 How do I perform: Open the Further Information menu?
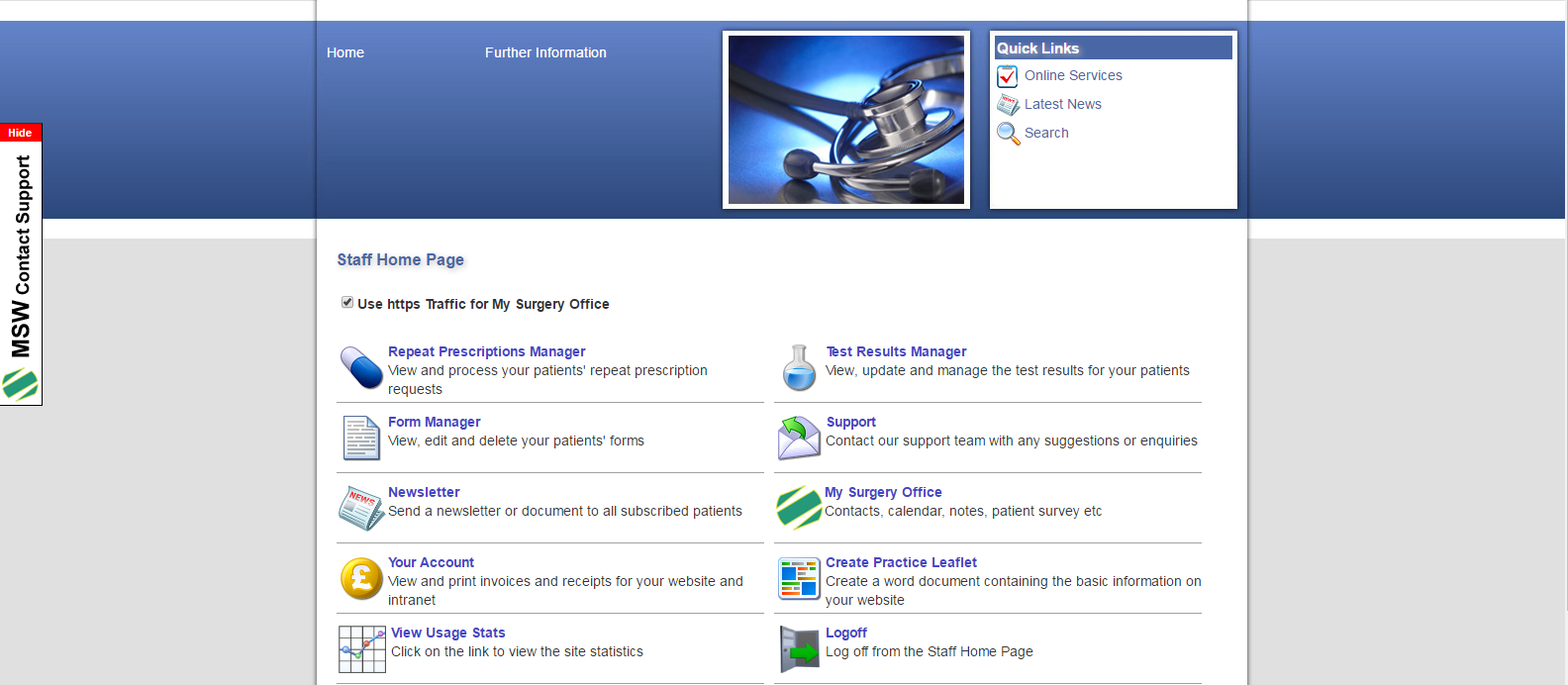click(545, 52)
